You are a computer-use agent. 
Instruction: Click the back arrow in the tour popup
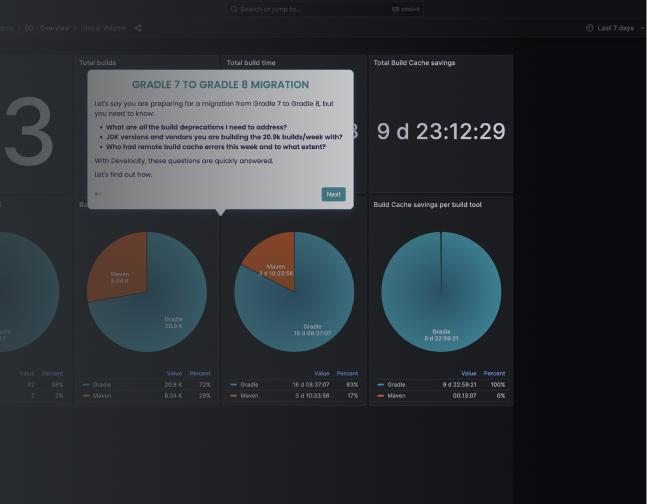[x=98, y=194]
